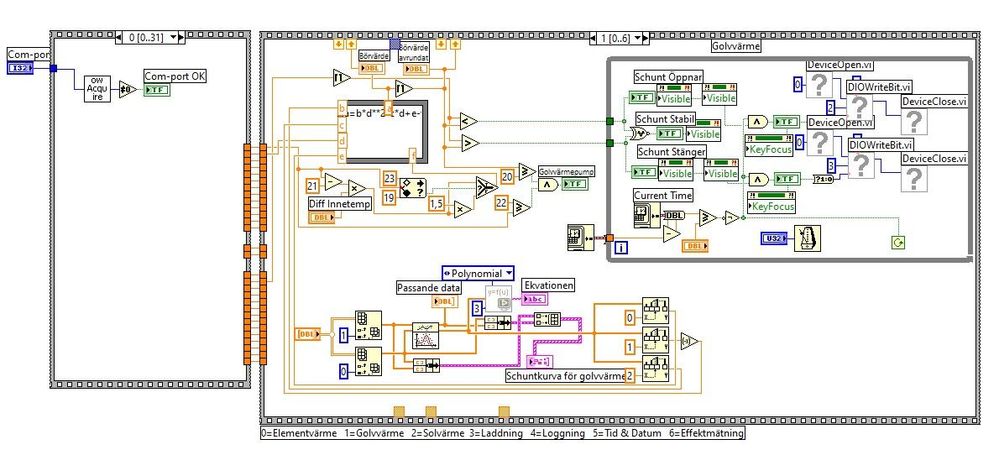Screen dimensions: 999x450
Task: Click the numeric constant 23
Action: coord(389,179)
